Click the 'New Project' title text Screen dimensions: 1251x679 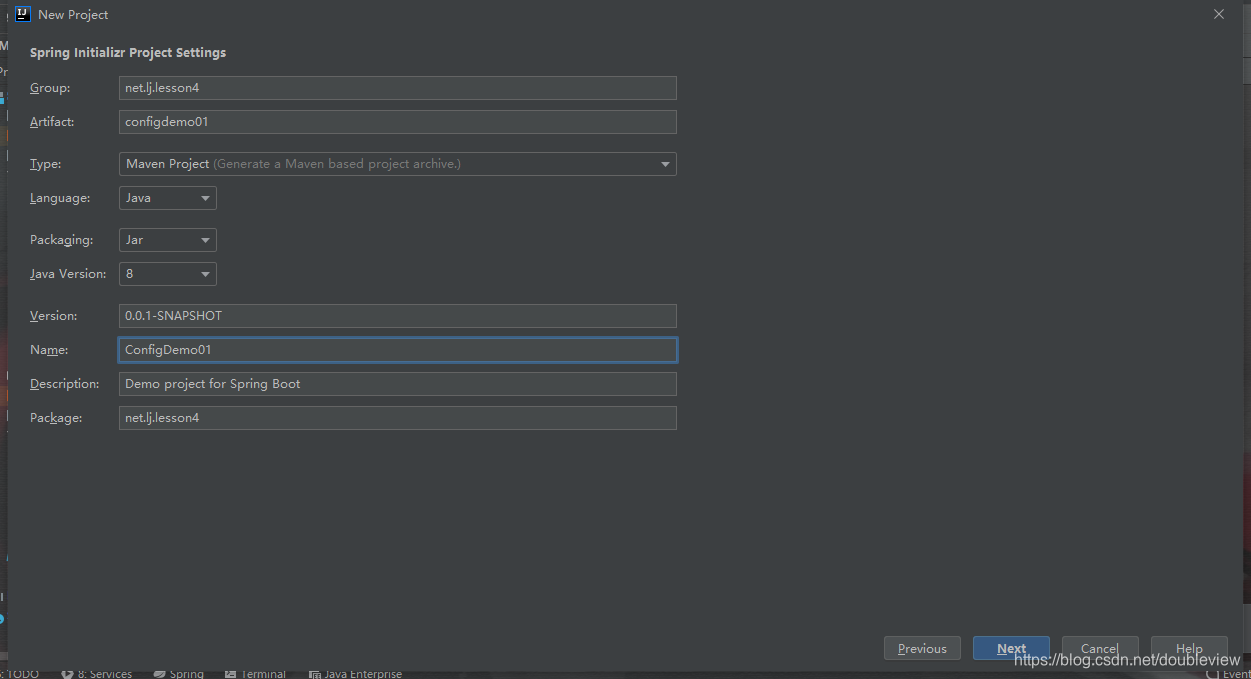[x=73, y=15]
